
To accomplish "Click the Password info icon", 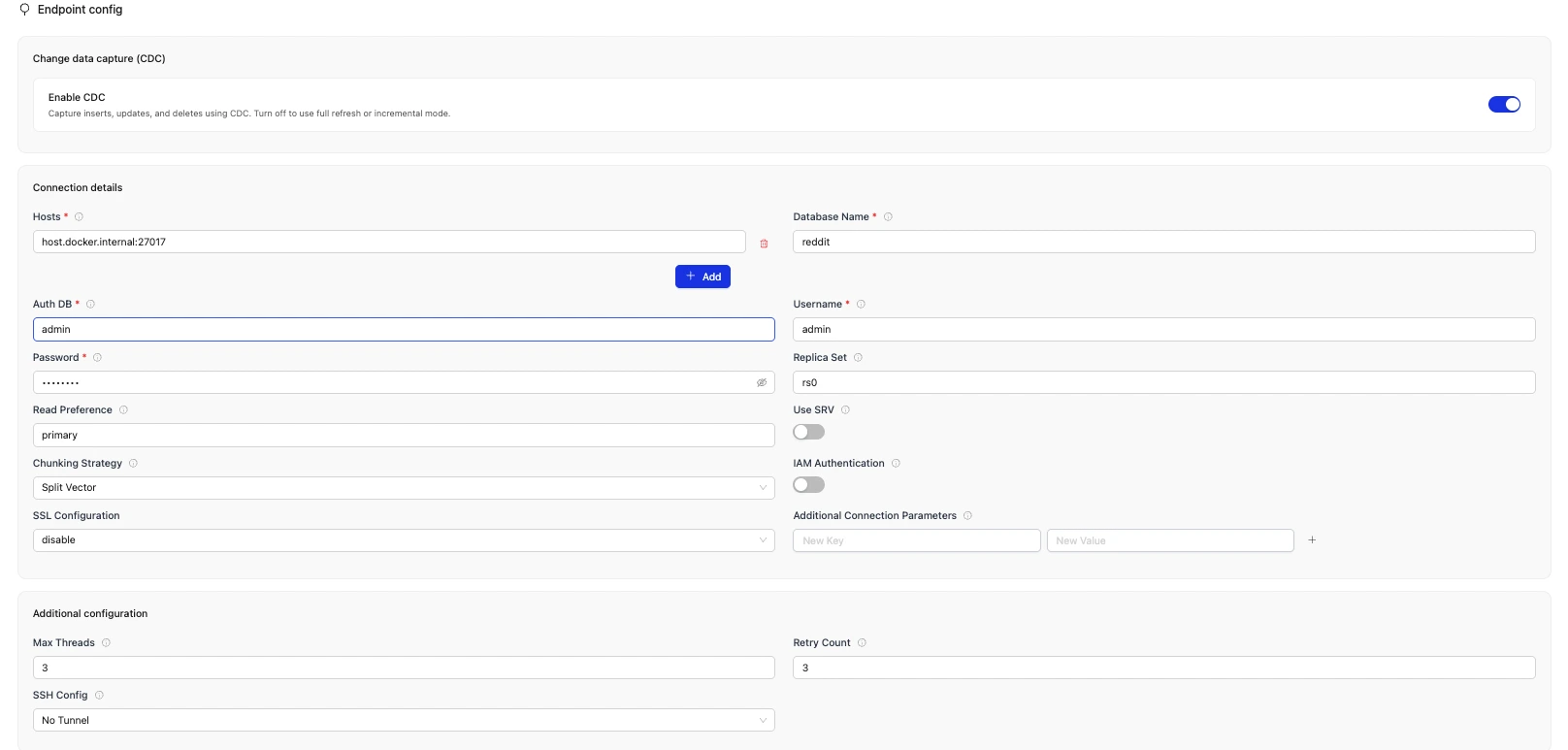I will tap(97, 358).
